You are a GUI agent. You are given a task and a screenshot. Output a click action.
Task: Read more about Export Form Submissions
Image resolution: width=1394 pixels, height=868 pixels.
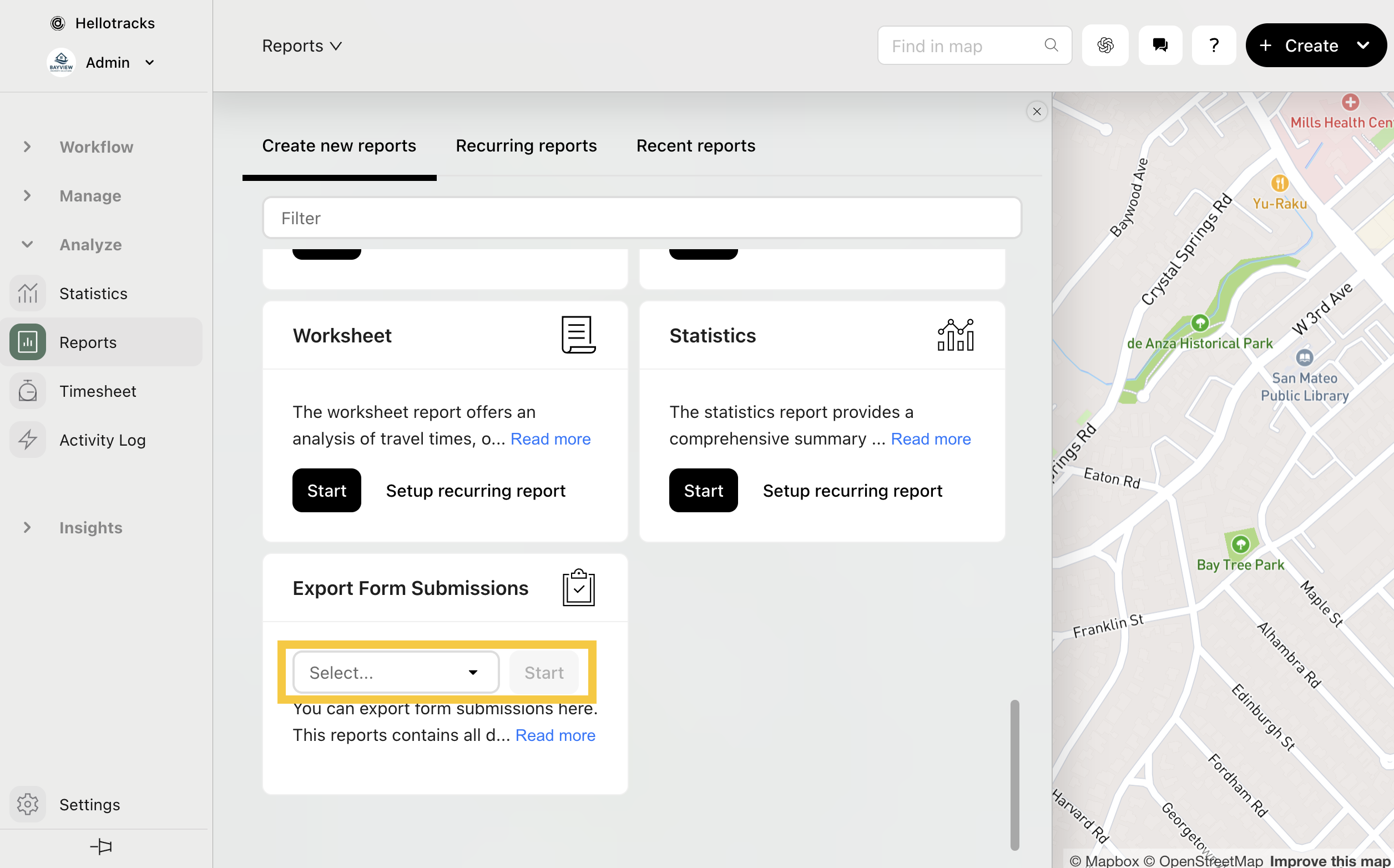pyautogui.click(x=555, y=735)
